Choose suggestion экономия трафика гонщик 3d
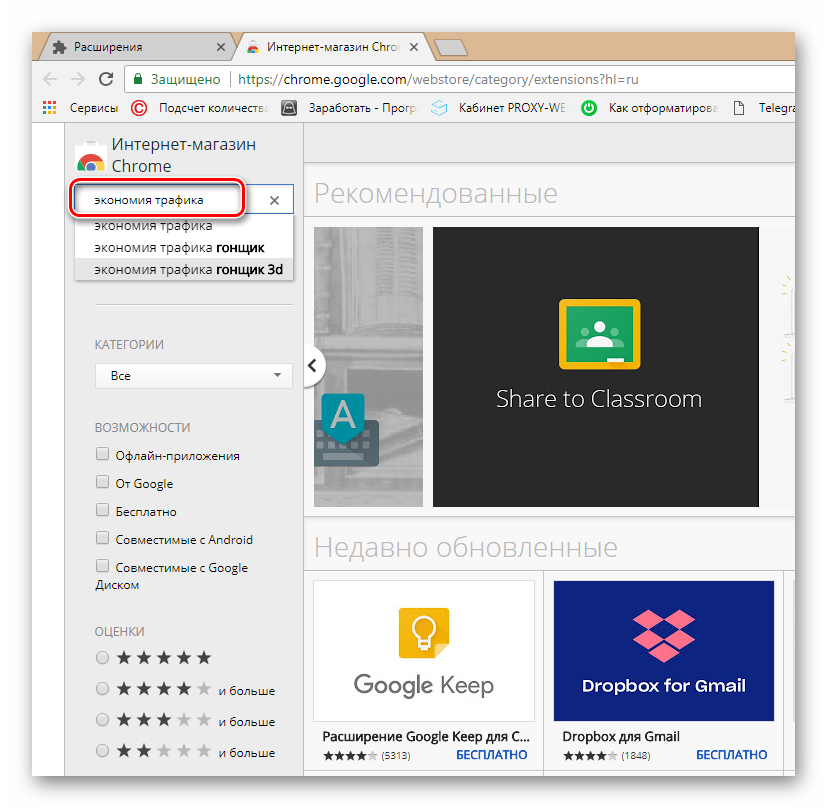827x808 pixels. [184, 270]
